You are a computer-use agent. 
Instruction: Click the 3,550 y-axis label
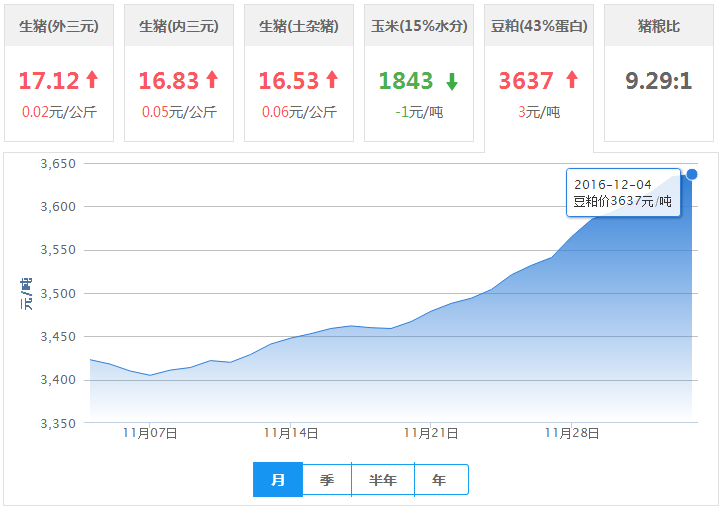click(x=58, y=250)
